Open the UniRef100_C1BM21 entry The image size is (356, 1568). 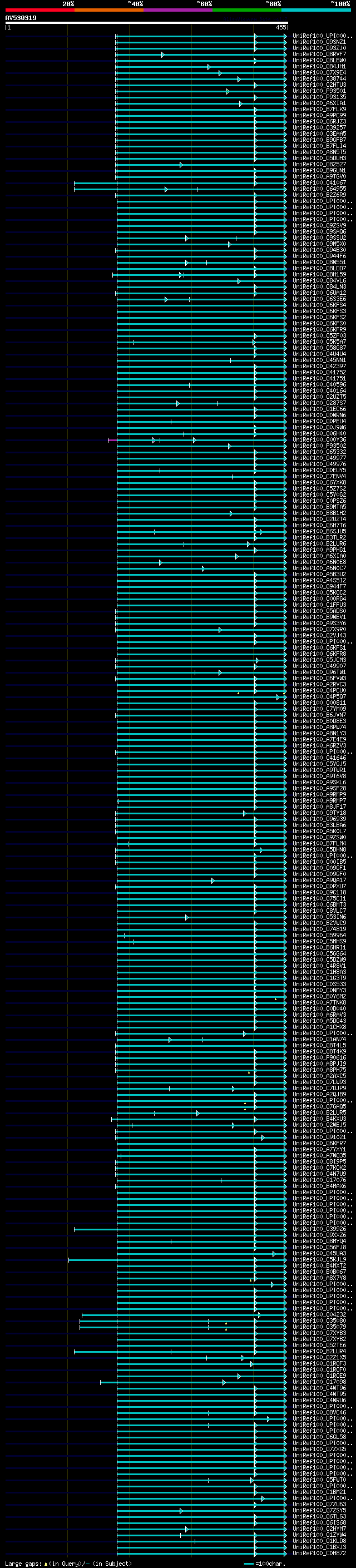coord(319,1492)
